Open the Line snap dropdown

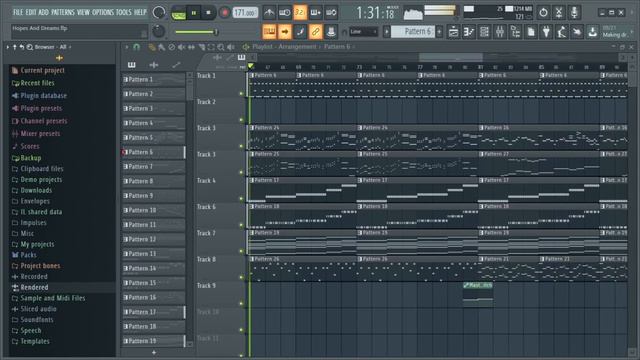pos(364,31)
